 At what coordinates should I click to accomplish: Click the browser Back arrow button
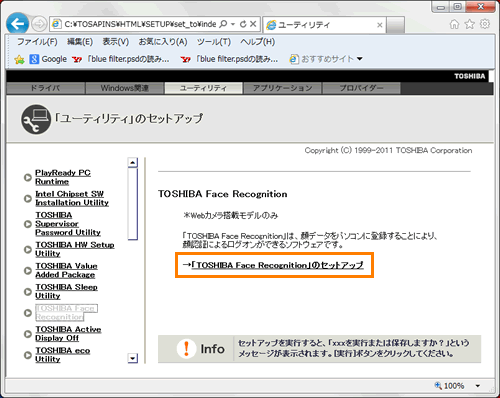click(17, 23)
